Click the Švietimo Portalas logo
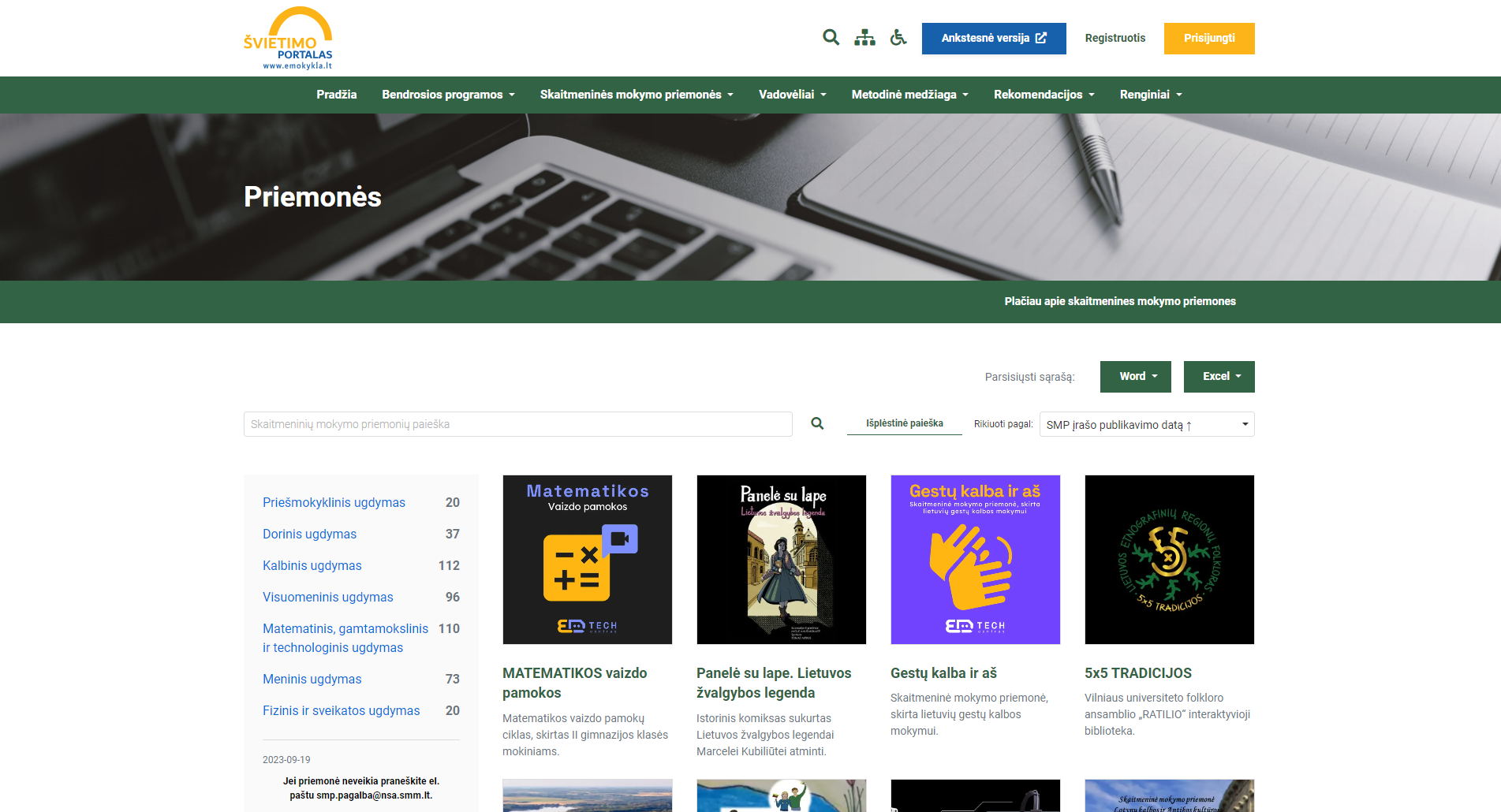Screen dimensions: 1501x812 pyautogui.click(x=288, y=38)
